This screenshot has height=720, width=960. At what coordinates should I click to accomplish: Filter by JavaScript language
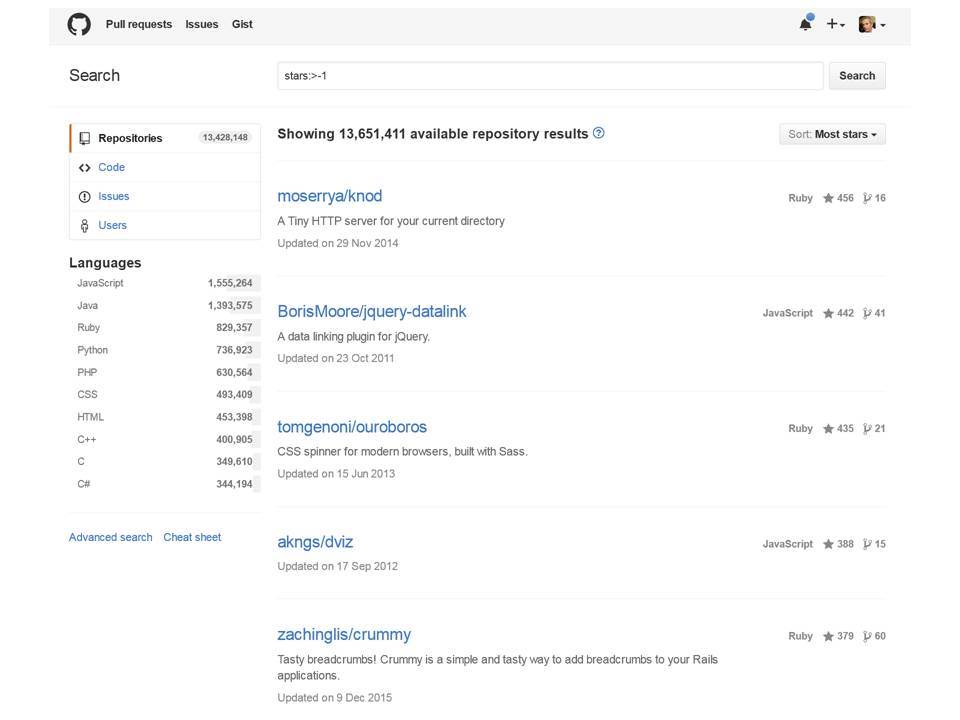165,283
